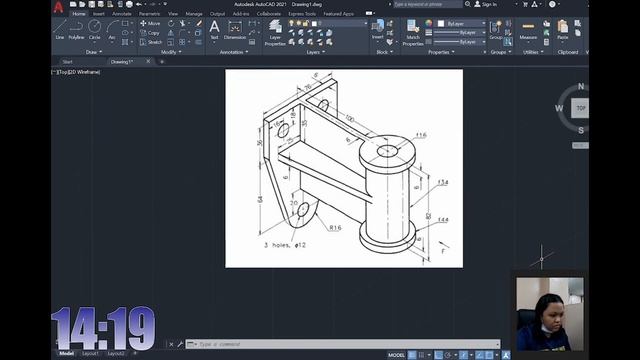640x360 pixels.
Task: Click the Move tool
Action: 150,24
